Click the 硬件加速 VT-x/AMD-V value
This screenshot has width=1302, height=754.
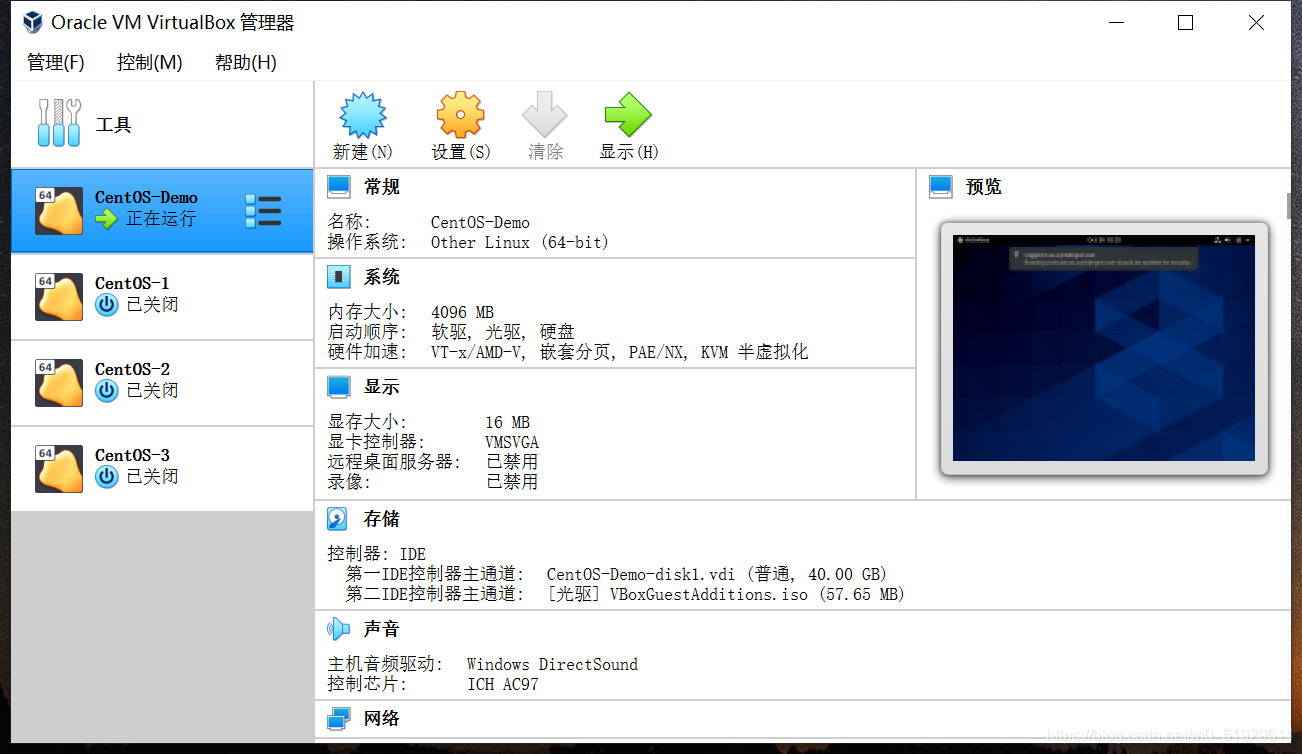pos(620,352)
